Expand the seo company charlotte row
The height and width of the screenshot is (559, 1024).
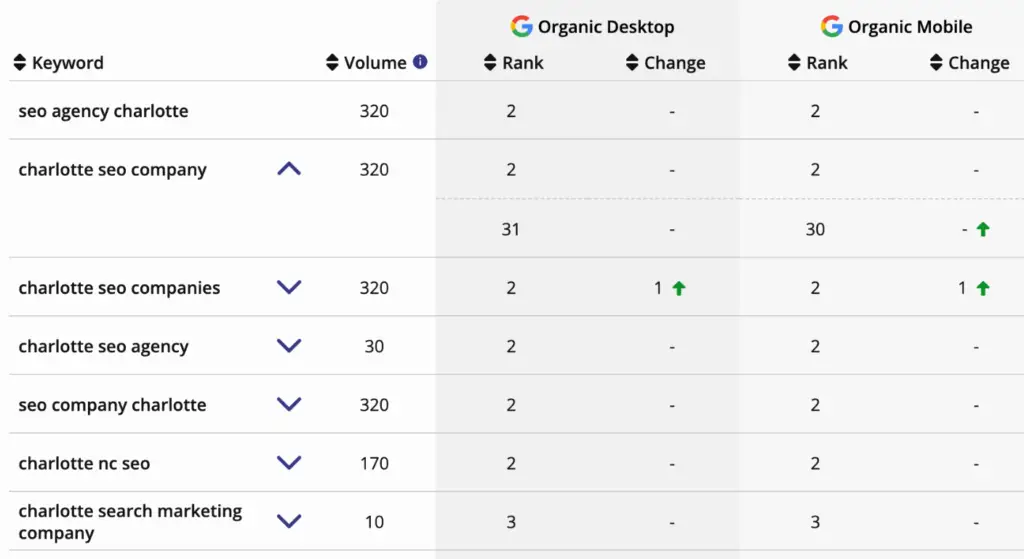pyautogui.click(x=289, y=404)
